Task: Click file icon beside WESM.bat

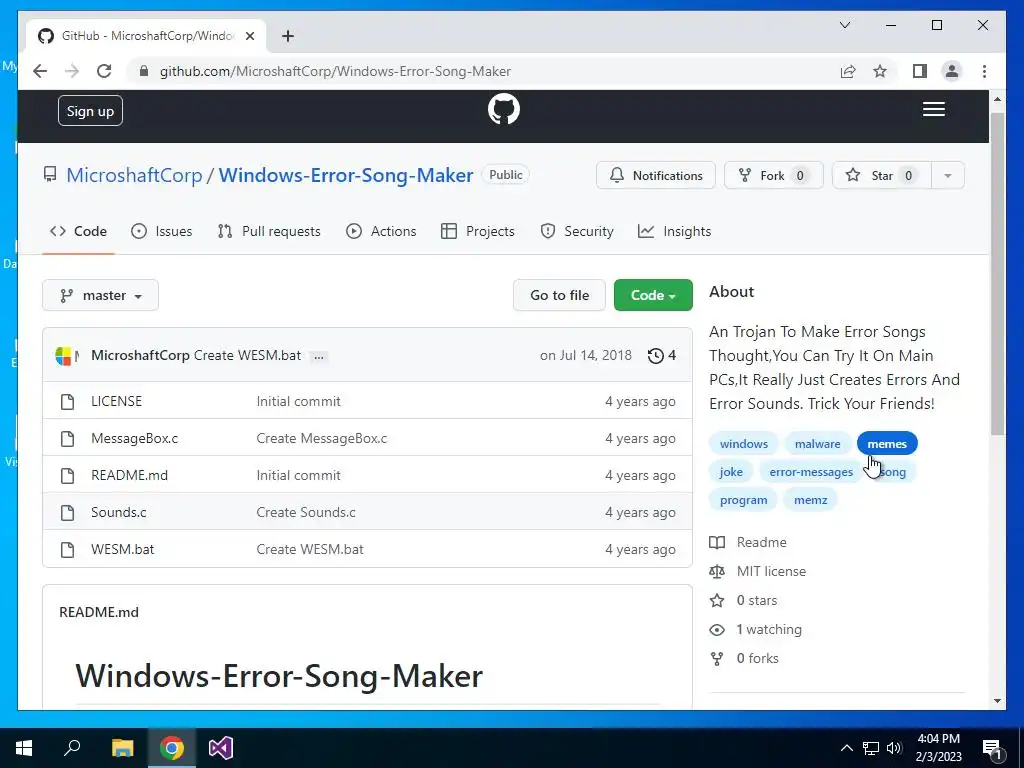Action: (x=67, y=549)
